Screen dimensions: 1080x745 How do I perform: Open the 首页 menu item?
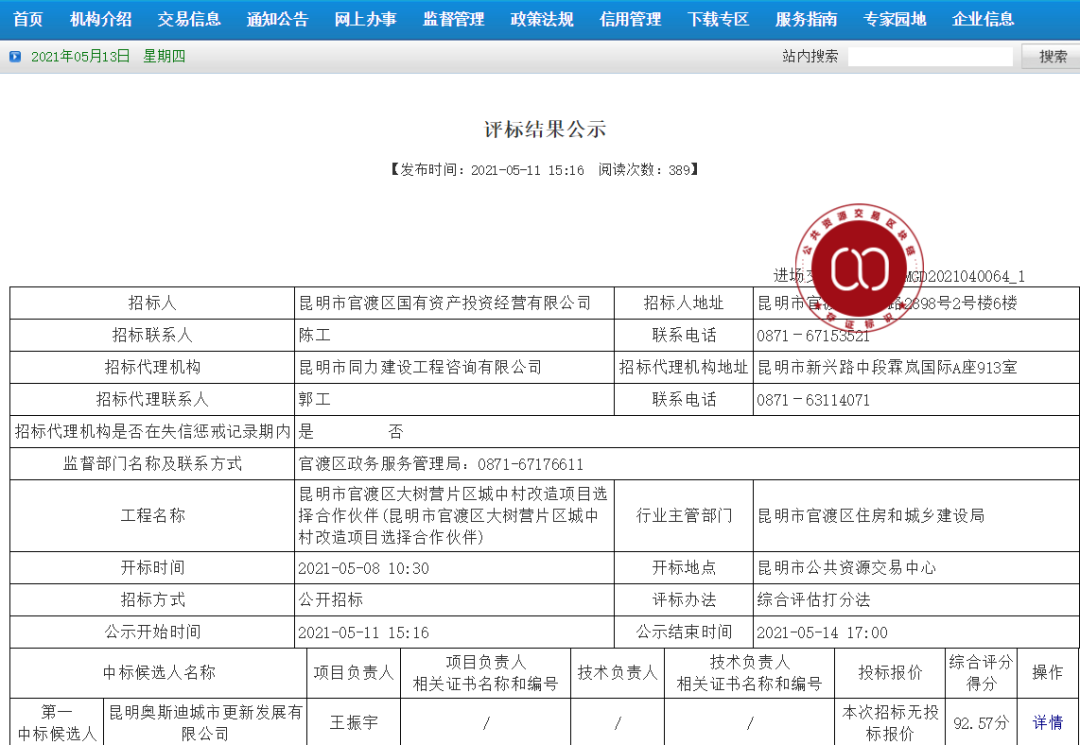[28, 19]
